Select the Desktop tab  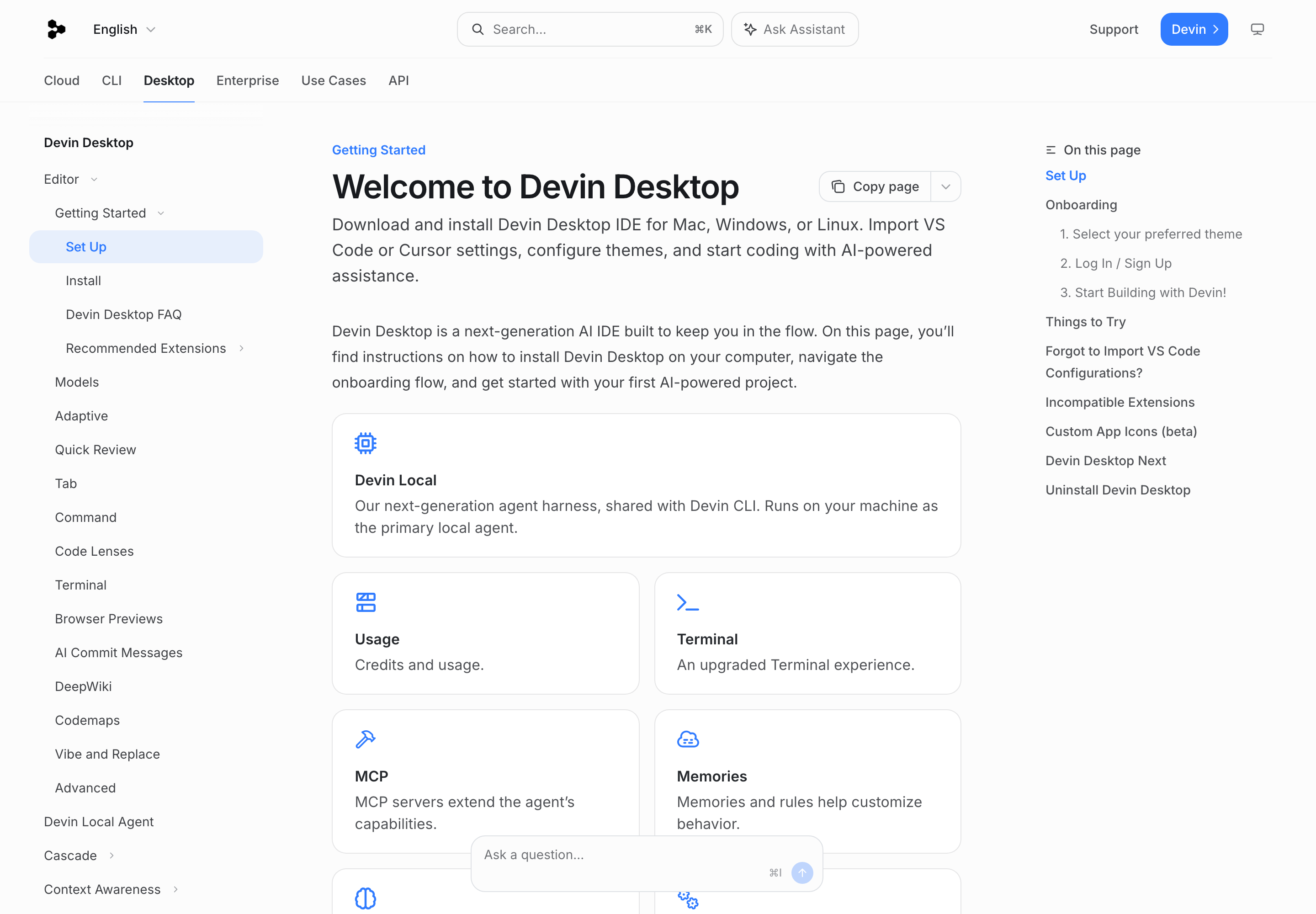click(169, 81)
